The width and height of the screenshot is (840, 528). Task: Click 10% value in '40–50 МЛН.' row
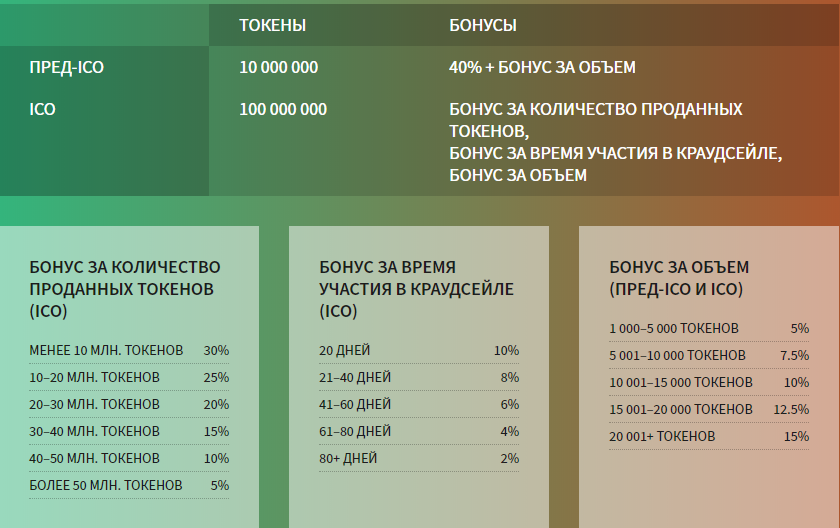[216, 458]
